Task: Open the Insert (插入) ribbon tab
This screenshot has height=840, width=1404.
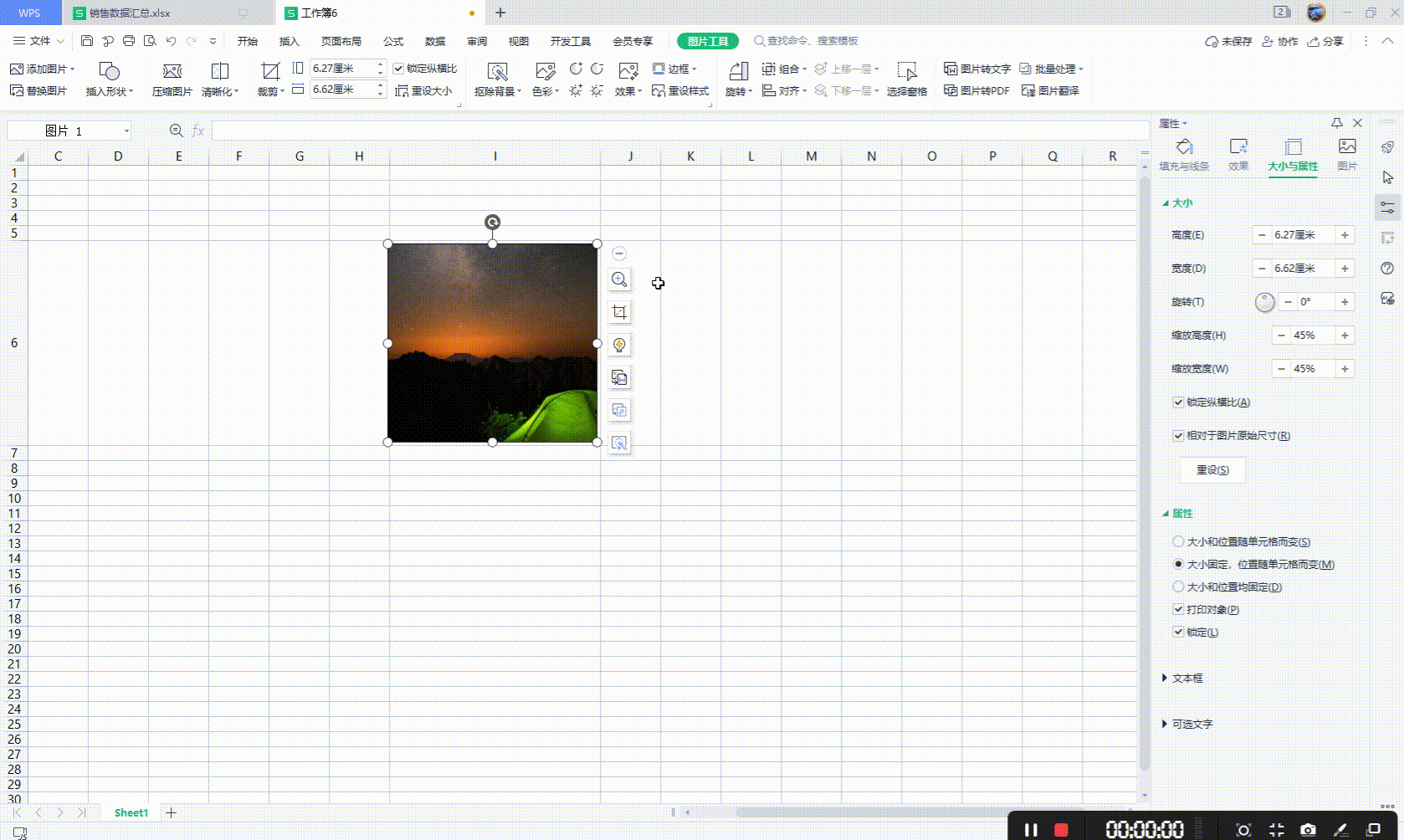Action: [x=289, y=41]
